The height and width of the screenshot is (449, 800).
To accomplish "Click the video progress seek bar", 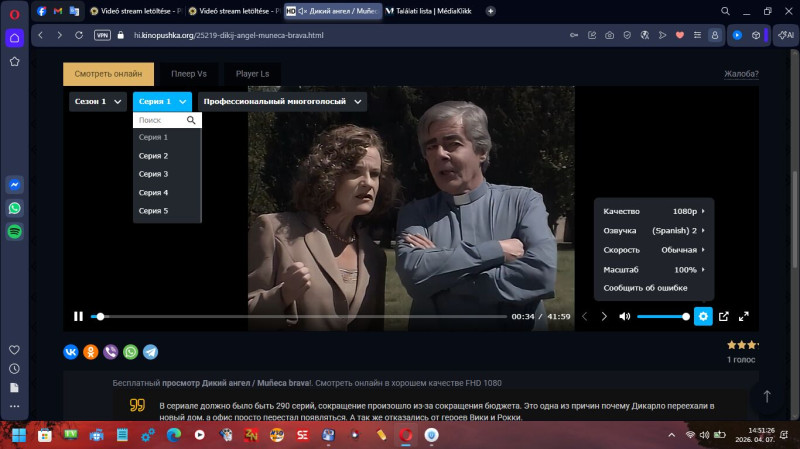I will click(x=299, y=316).
